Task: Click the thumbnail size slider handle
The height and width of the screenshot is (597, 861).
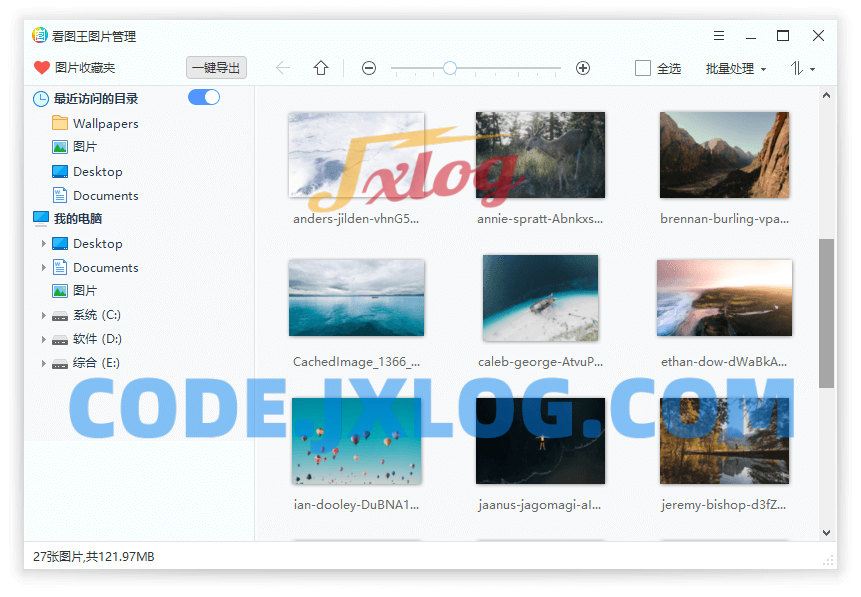Action: [450, 68]
